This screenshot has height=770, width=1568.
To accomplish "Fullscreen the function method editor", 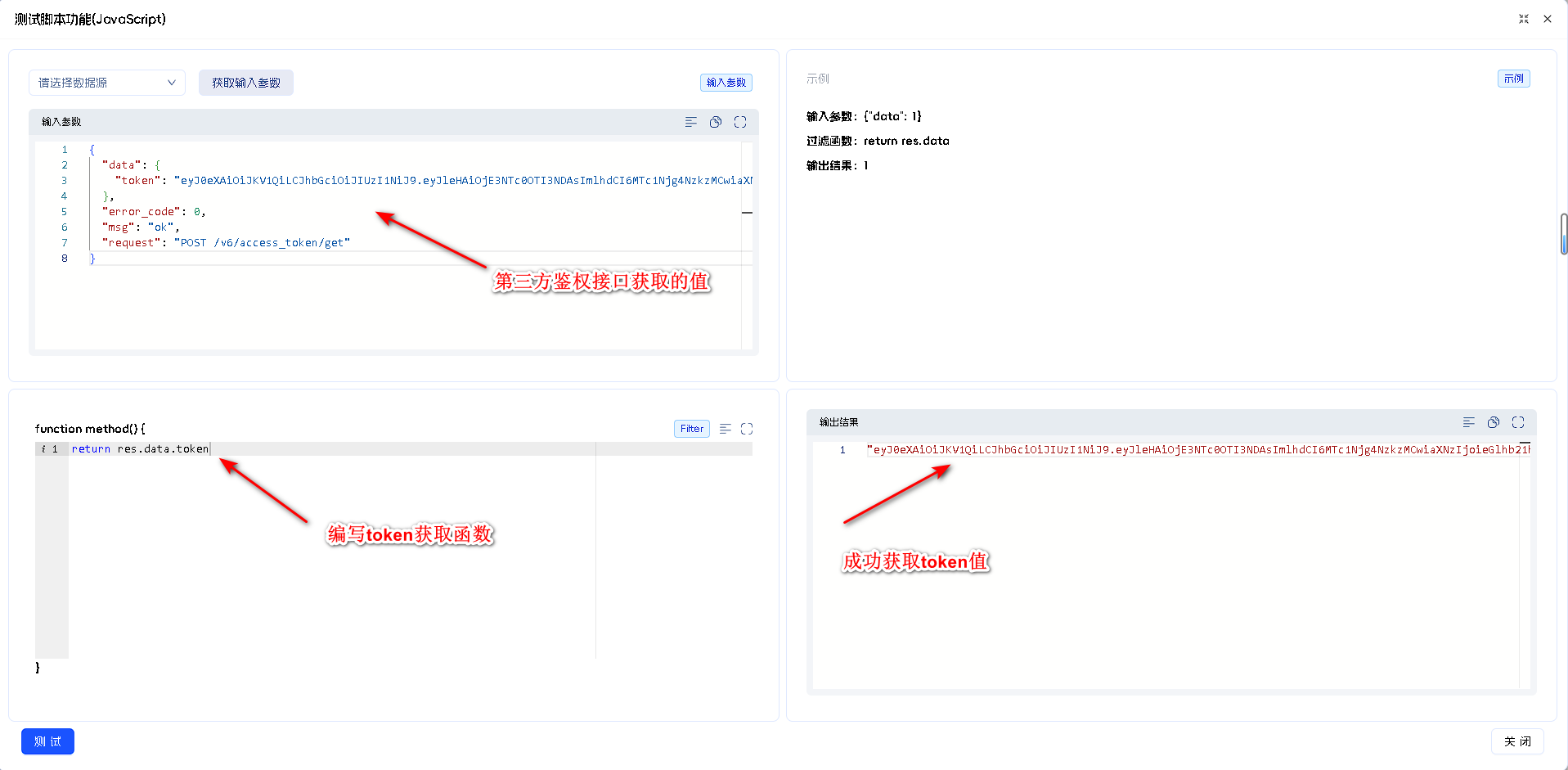I will tap(747, 429).
